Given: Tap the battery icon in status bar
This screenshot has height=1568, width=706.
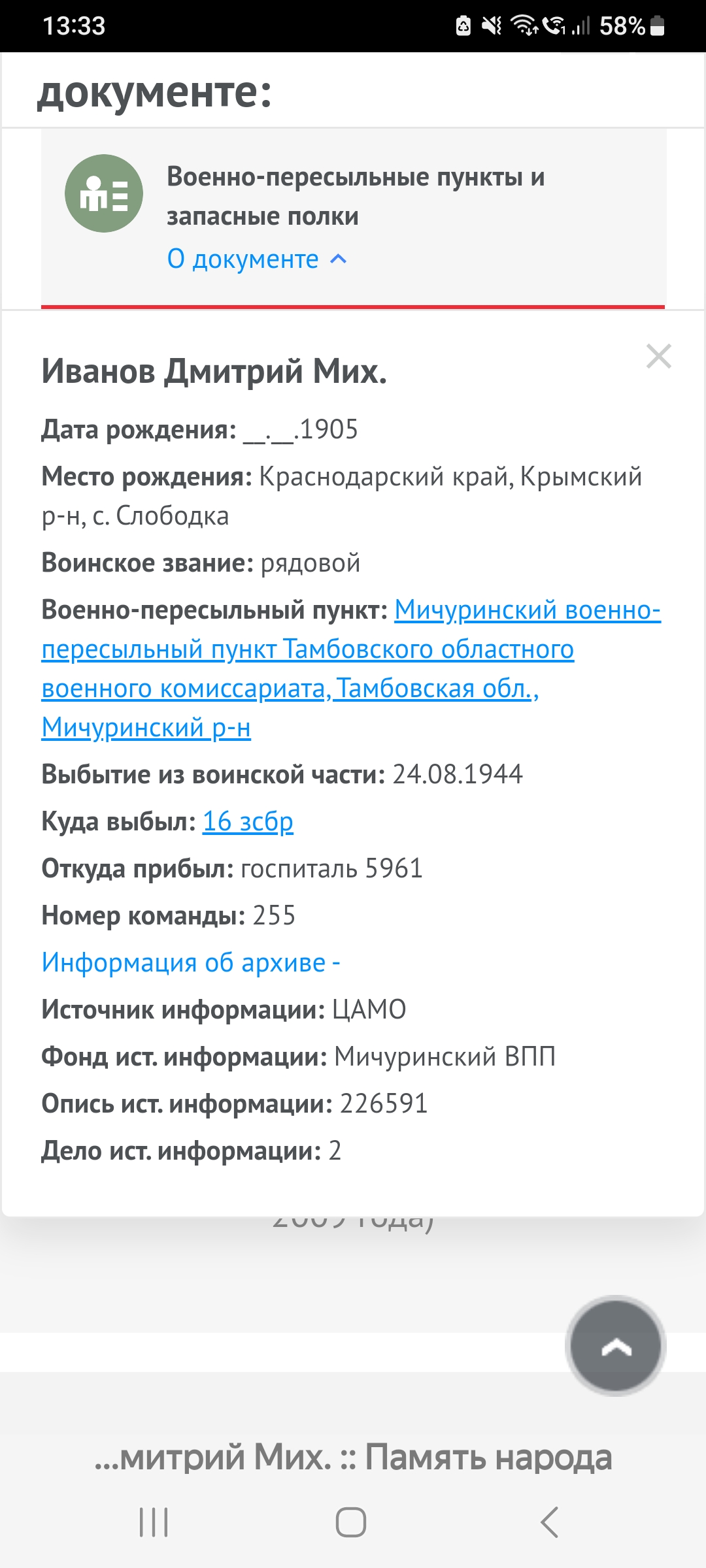Looking at the screenshot, I should tap(658, 26).
